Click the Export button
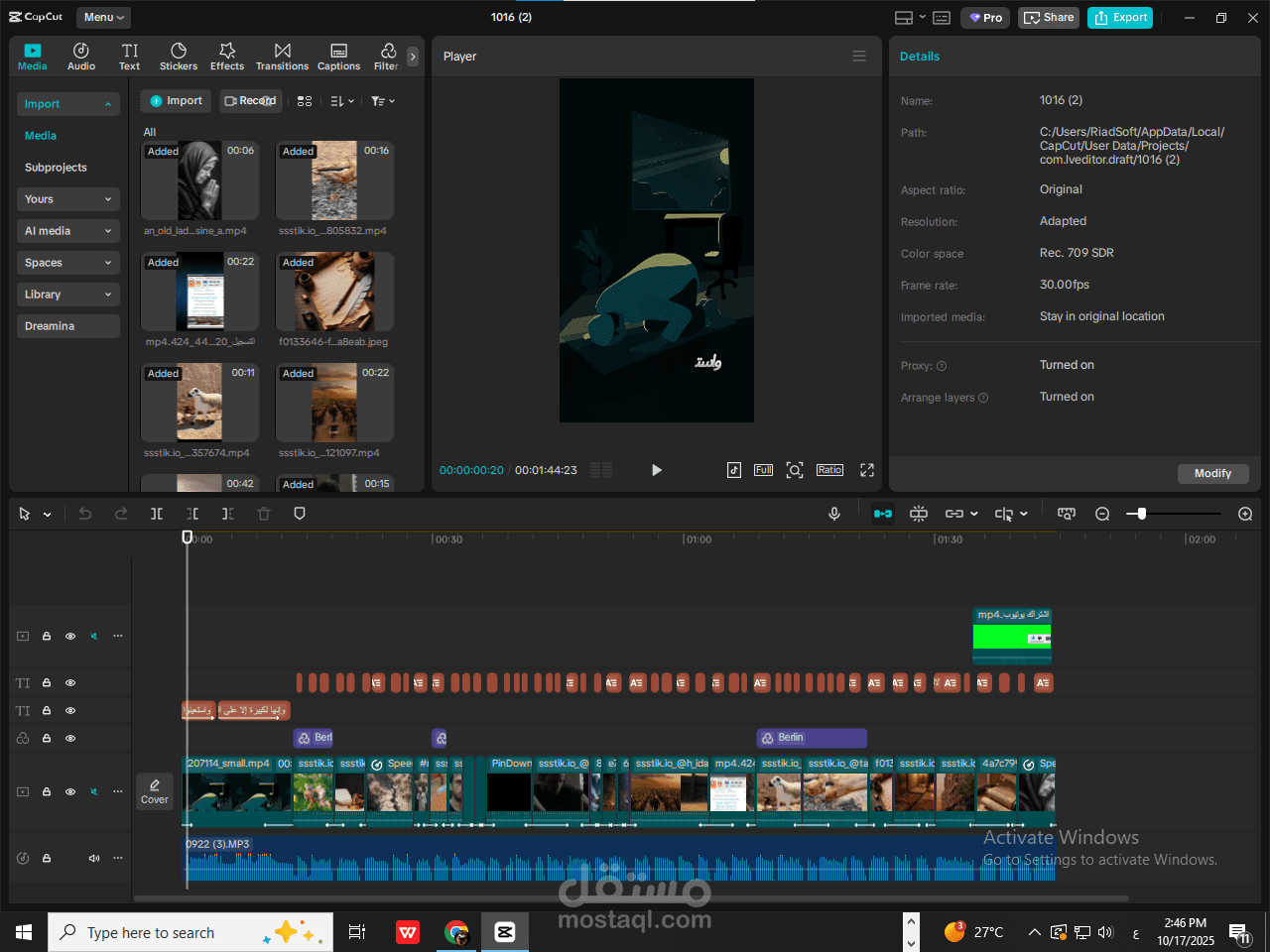The height and width of the screenshot is (952, 1270). click(1120, 18)
